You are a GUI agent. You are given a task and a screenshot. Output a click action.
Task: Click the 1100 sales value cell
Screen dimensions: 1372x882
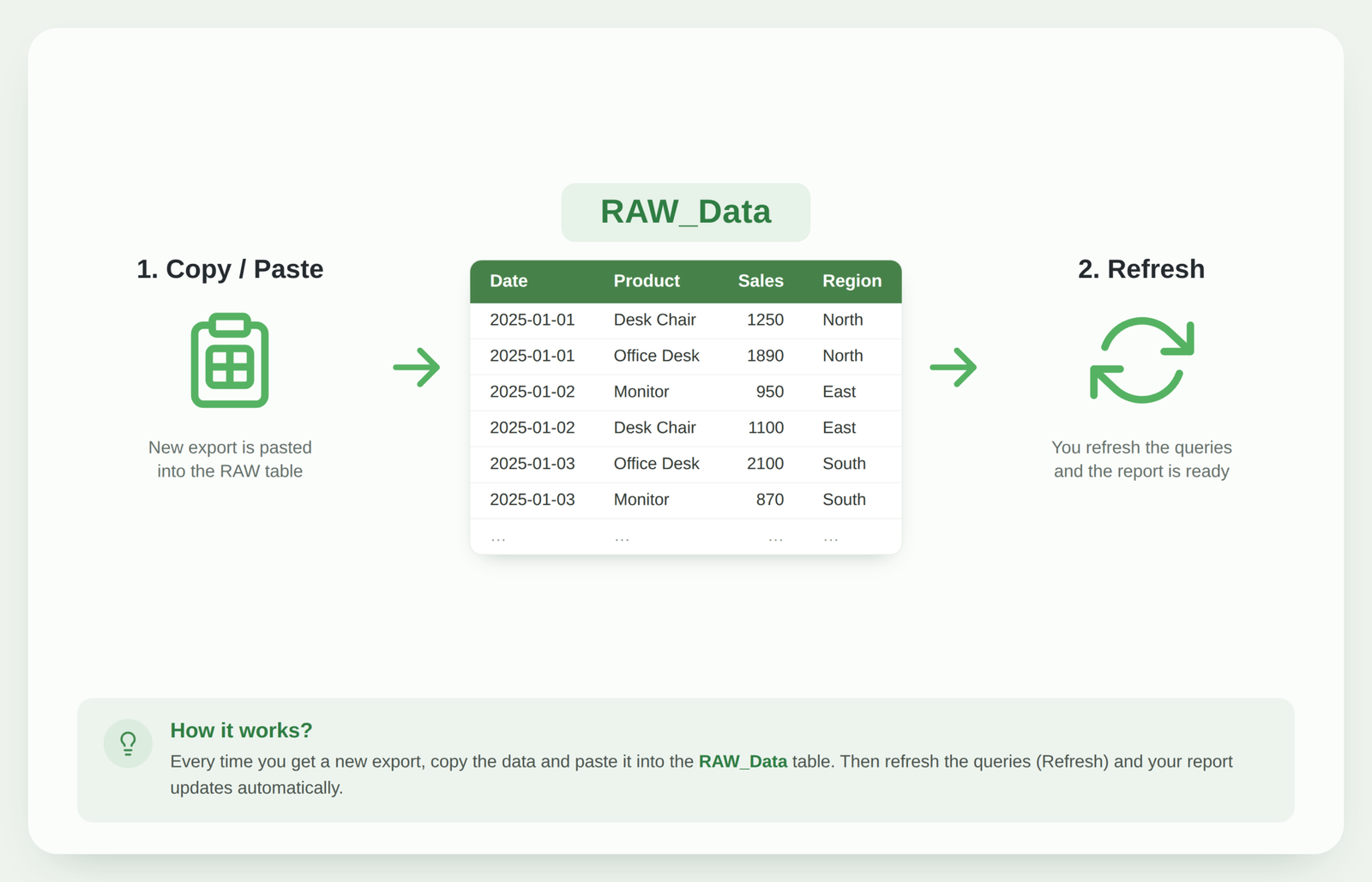pyautogui.click(x=765, y=428)
